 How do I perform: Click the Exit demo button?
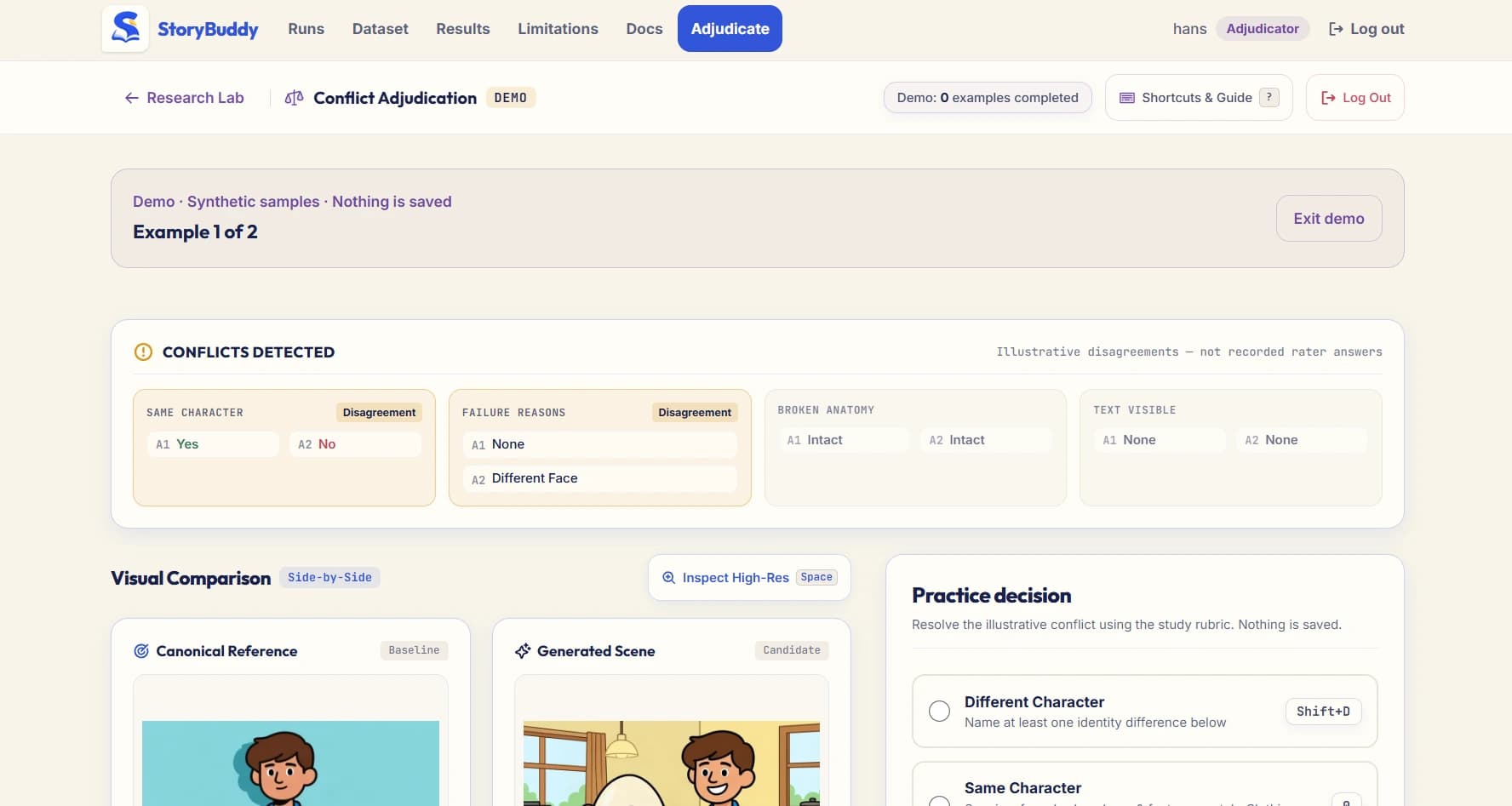(x=1329, y=219)
